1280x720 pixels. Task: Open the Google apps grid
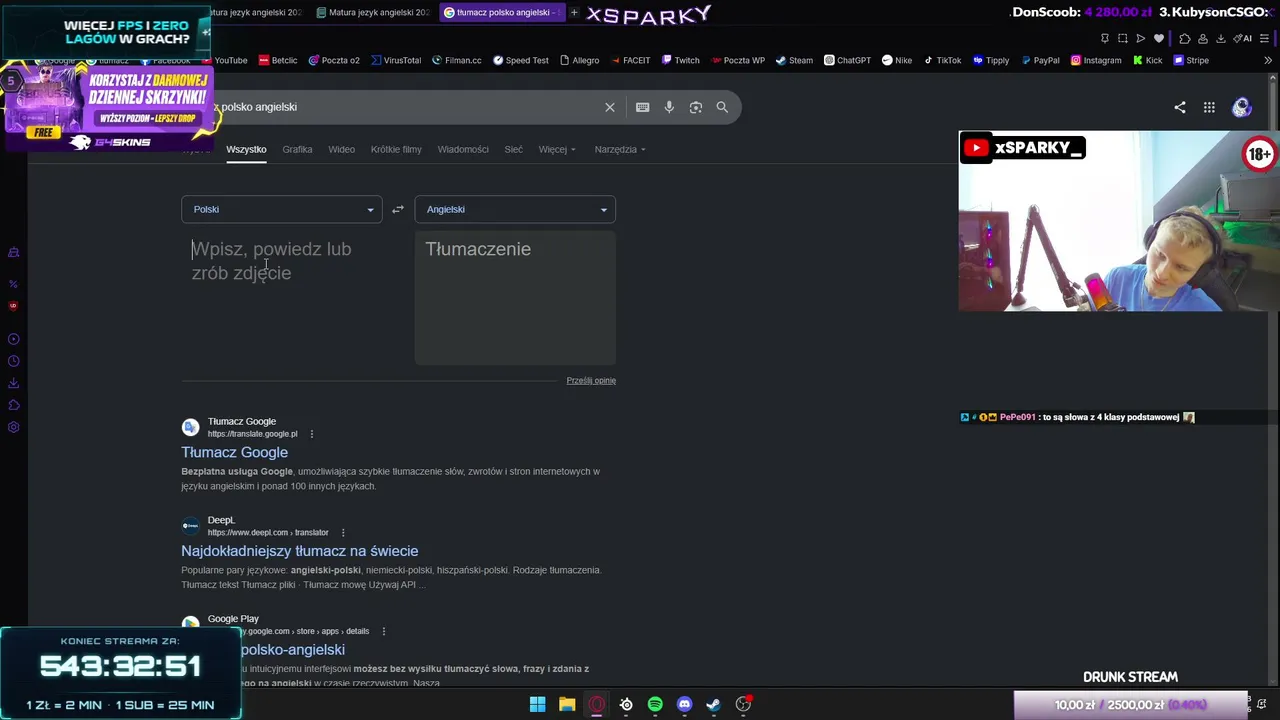click(x=1209, y=107)
